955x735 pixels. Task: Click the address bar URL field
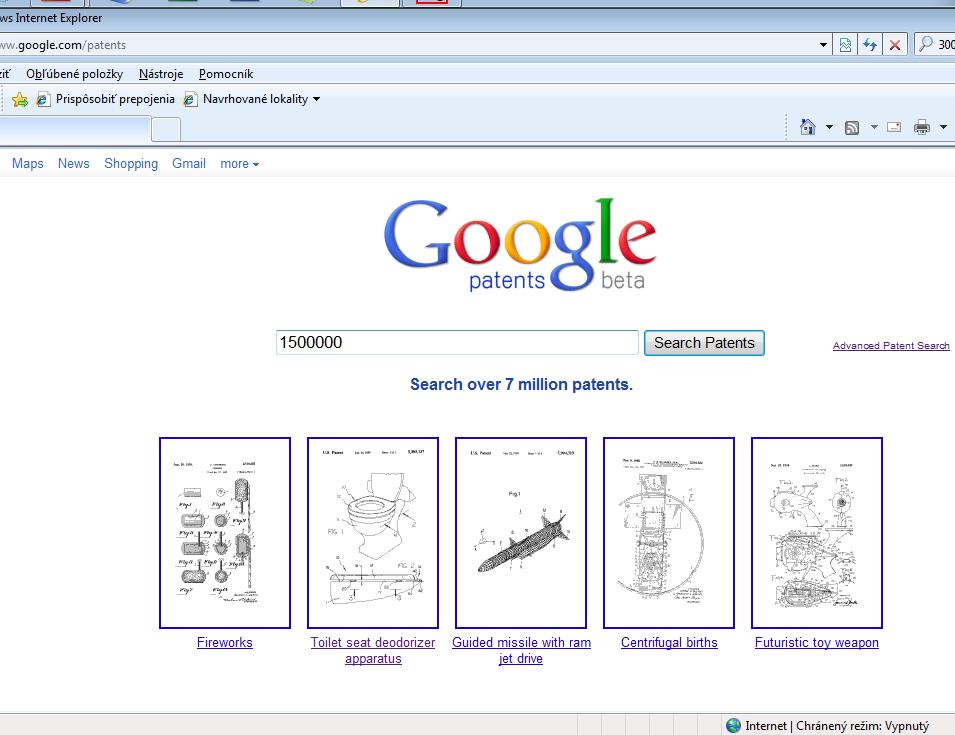pyautogui.click(x=408, y=45)
